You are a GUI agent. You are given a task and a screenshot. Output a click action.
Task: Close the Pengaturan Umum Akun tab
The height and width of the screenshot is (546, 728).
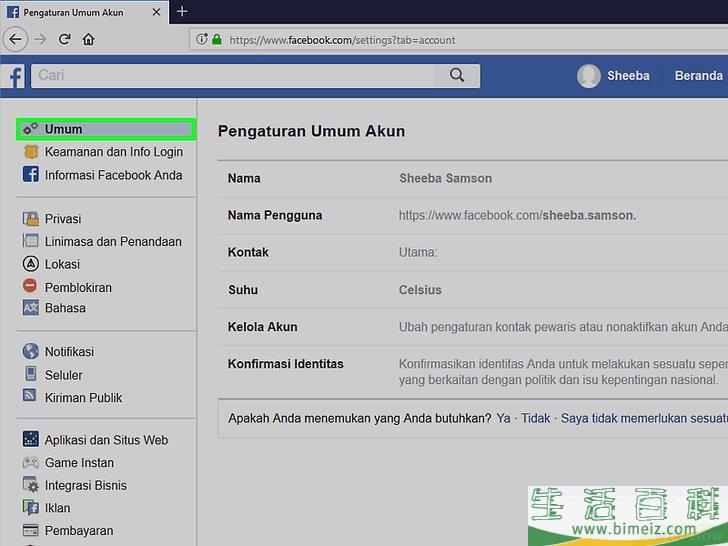pyautogui.click(x=156, y=12)
